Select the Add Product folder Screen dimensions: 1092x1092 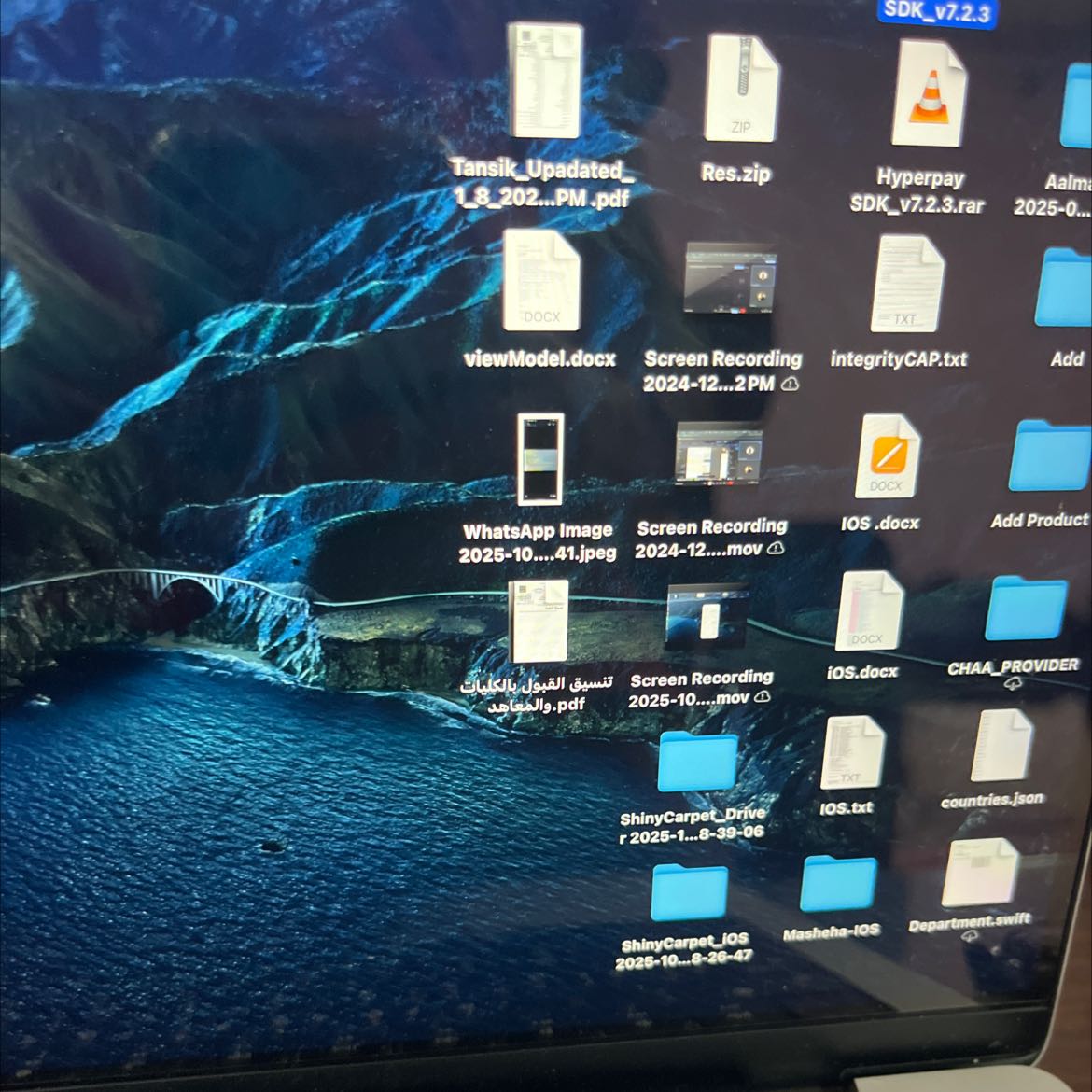tap(1049, 457)
